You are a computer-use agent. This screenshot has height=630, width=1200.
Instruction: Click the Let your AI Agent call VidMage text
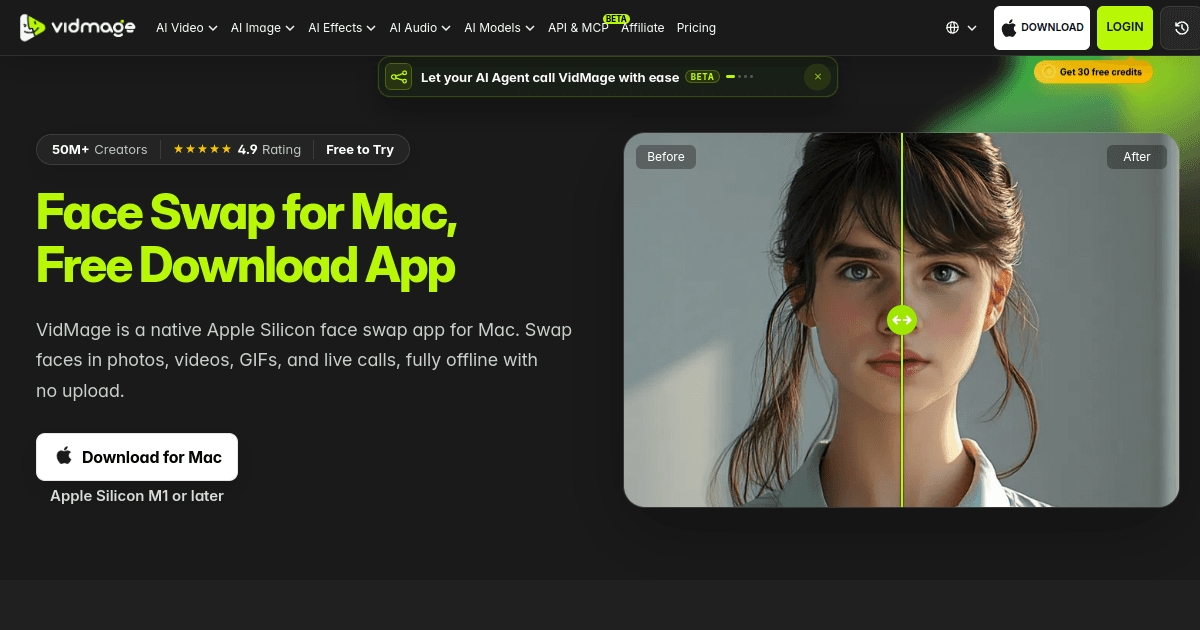(x=550, y=77)
